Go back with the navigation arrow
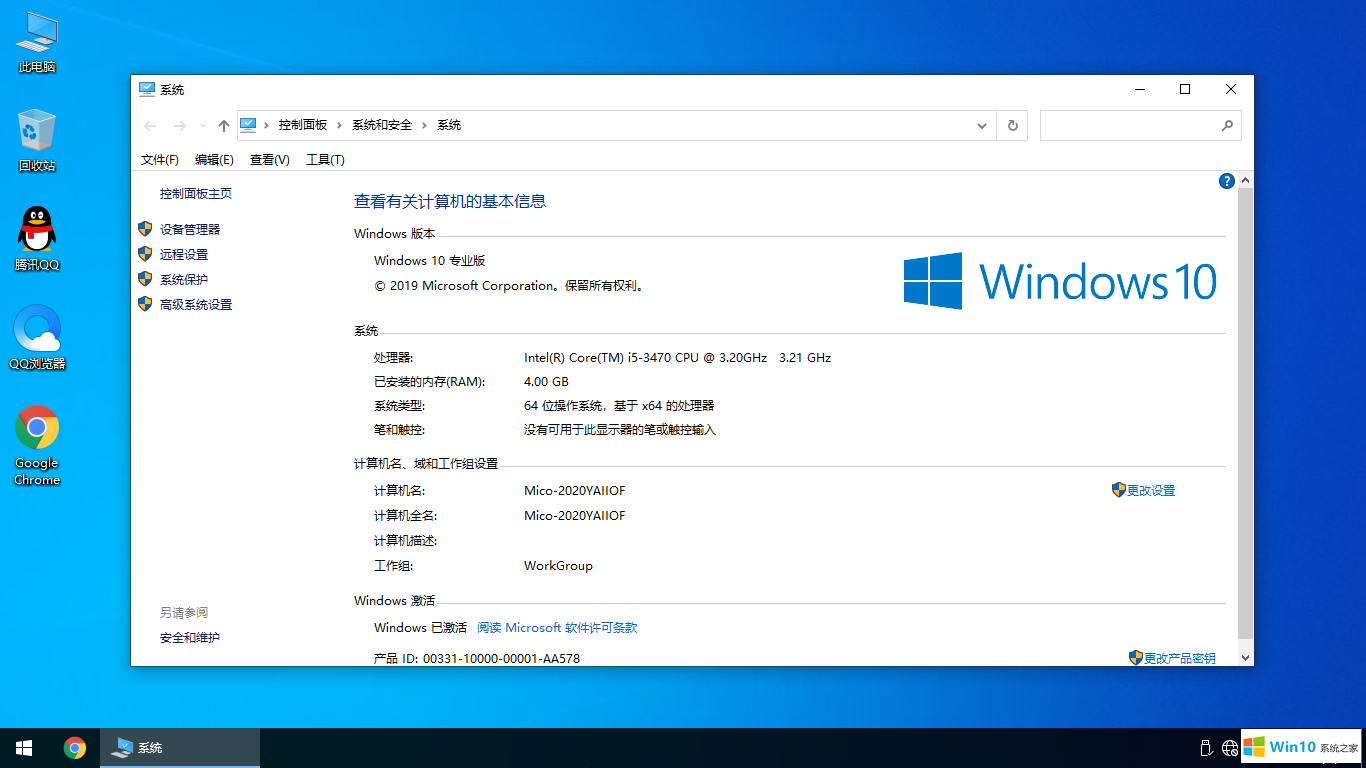Viewport: 1366px width, 768px height. point(151,125)
